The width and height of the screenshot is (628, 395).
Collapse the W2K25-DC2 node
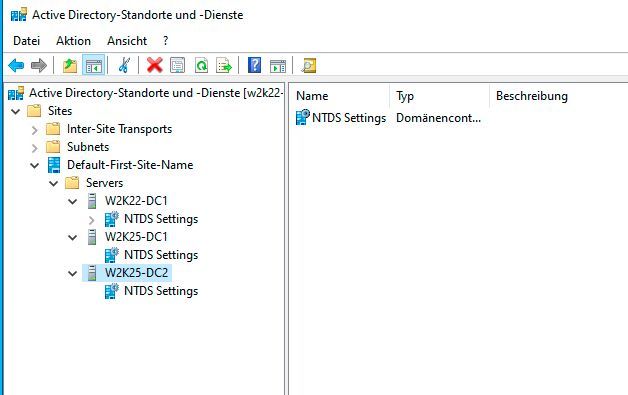tap(73, 274)
